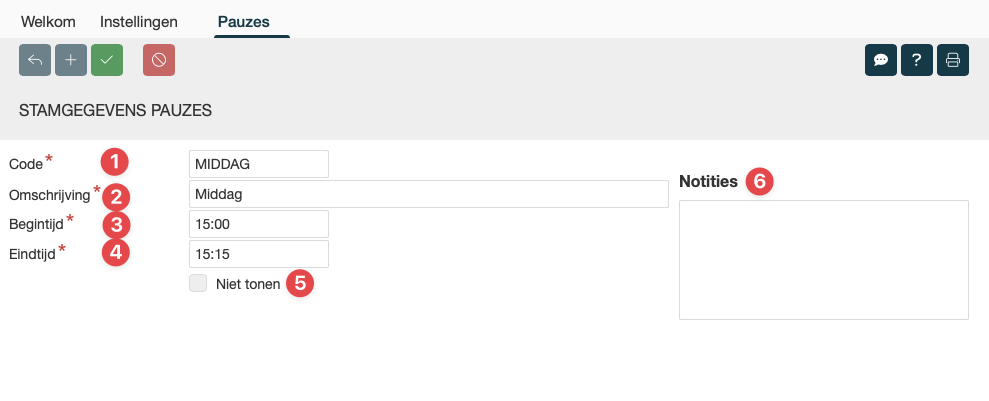The image size is (989, 401).
Task: Click the back arrow toolbar icon
Action: [x=35, y=60]
